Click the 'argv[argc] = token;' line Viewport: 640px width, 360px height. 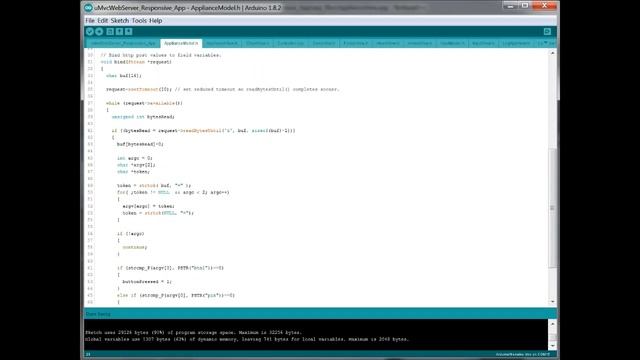149,206
